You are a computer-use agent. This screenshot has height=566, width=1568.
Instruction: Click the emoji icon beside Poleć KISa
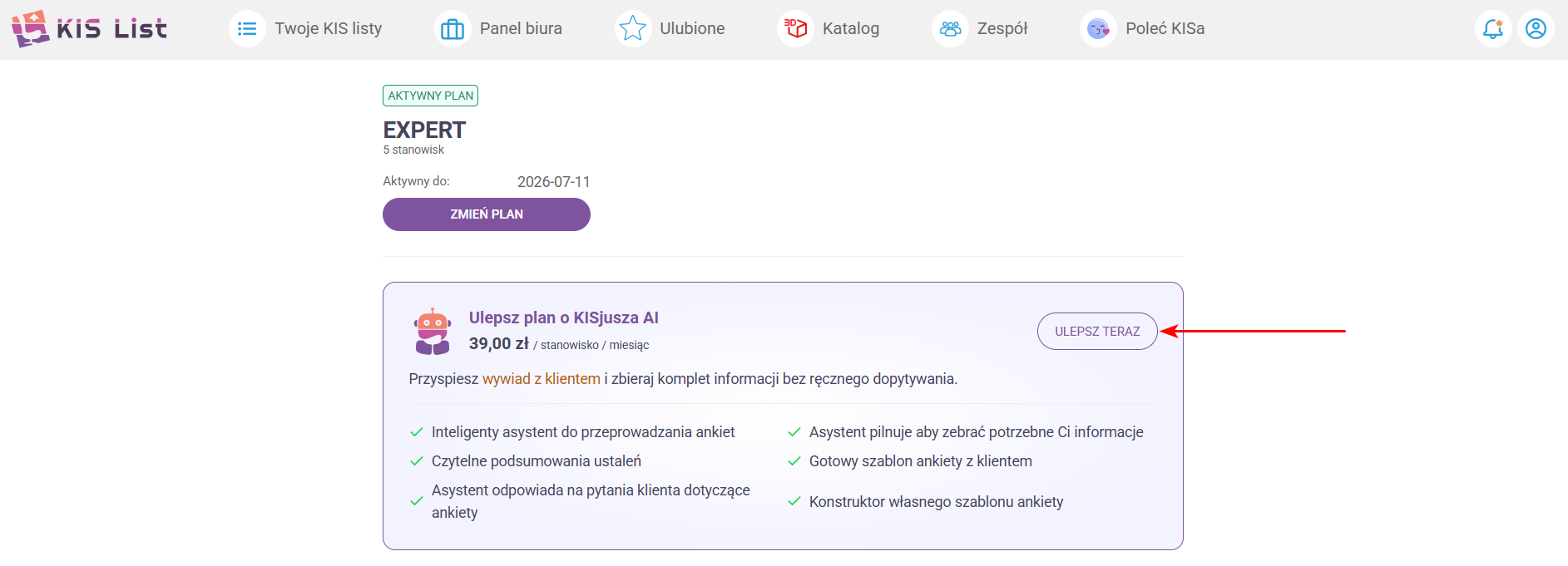pyautogui.click(x=1099, y=29)
